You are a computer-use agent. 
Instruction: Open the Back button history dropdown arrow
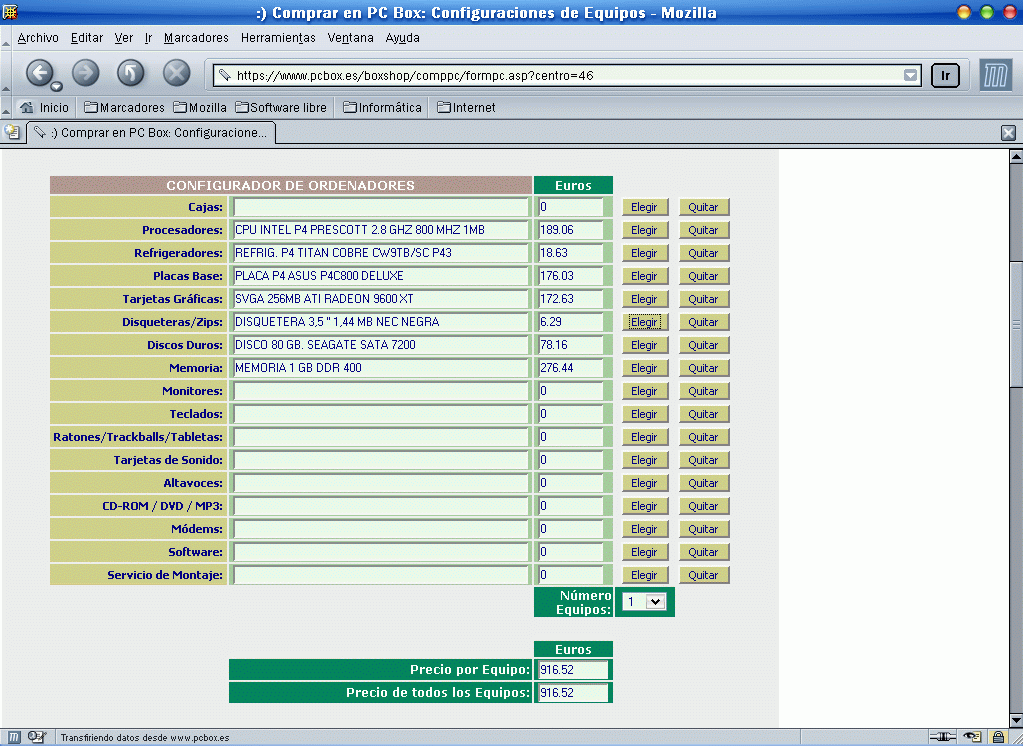[x=57, y=85]
